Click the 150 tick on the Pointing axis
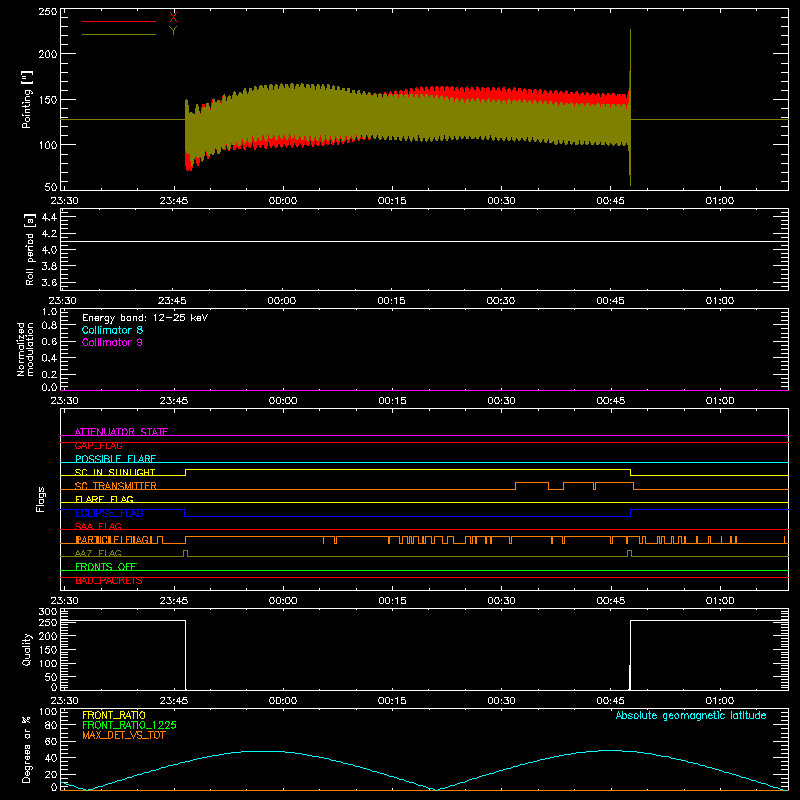 click(x=48, y=99)
